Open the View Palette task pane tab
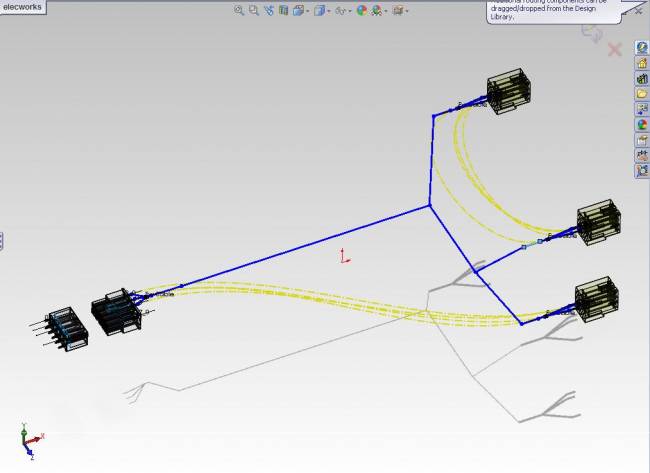Image resolution: width=650 pixels, height=473 pixels. (x=642, y=109)
